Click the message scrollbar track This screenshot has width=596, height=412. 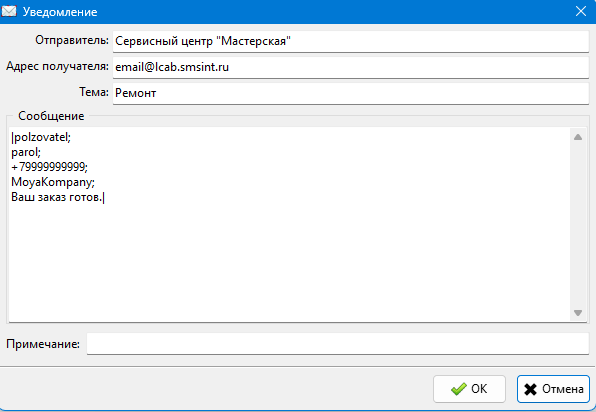pos(578,225)
